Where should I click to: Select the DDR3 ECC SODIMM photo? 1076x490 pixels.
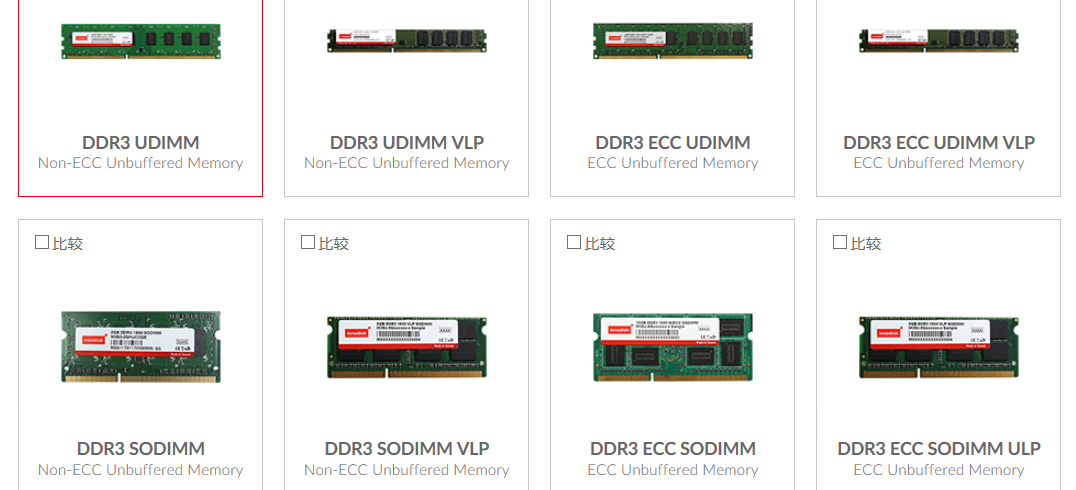[672, 347]
